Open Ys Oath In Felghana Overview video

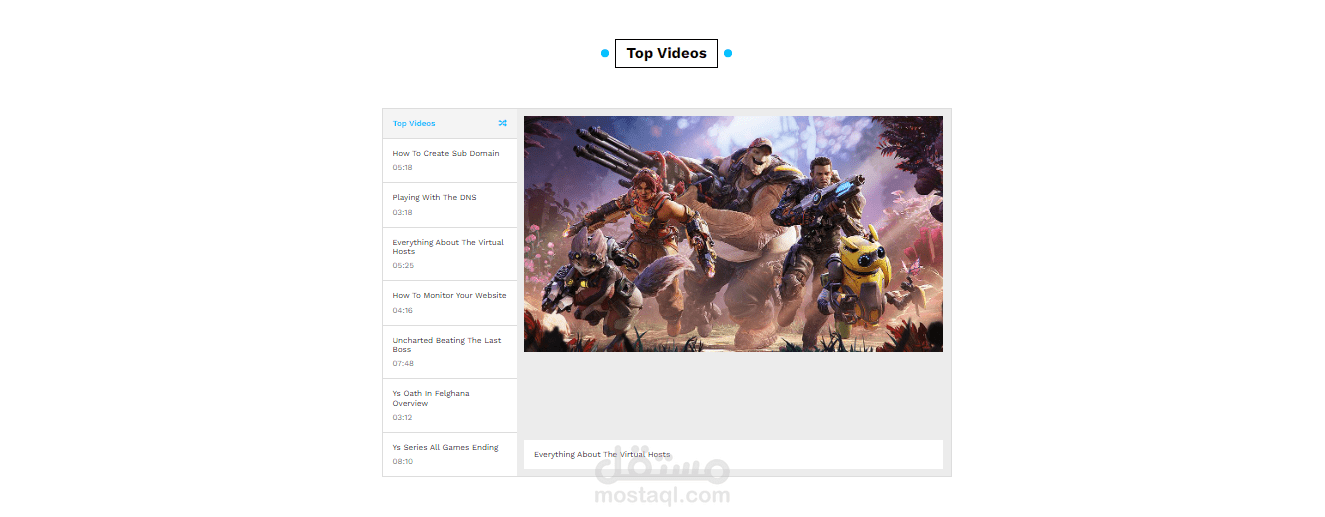coord(450,405)
